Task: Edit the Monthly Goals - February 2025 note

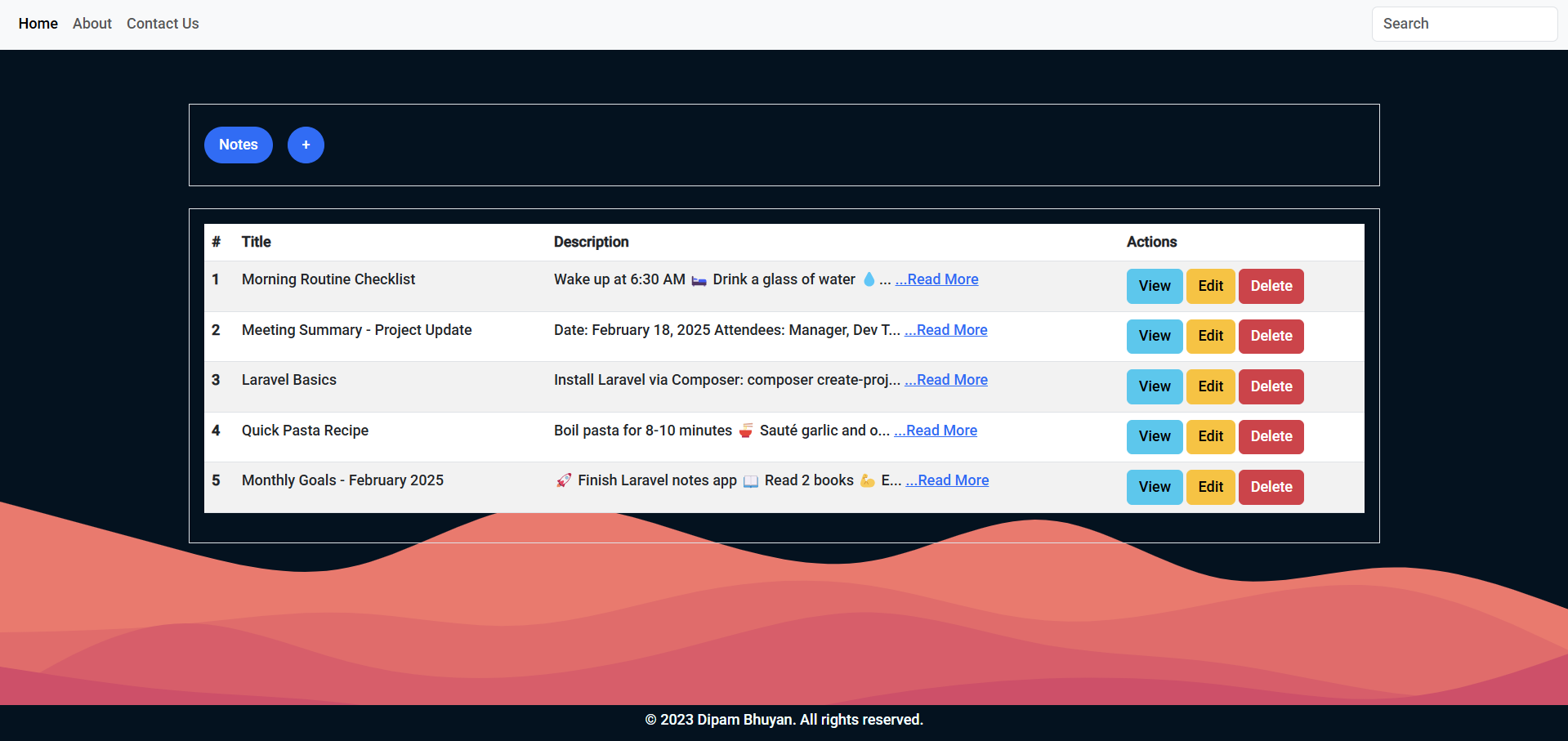Action: 1210,487
